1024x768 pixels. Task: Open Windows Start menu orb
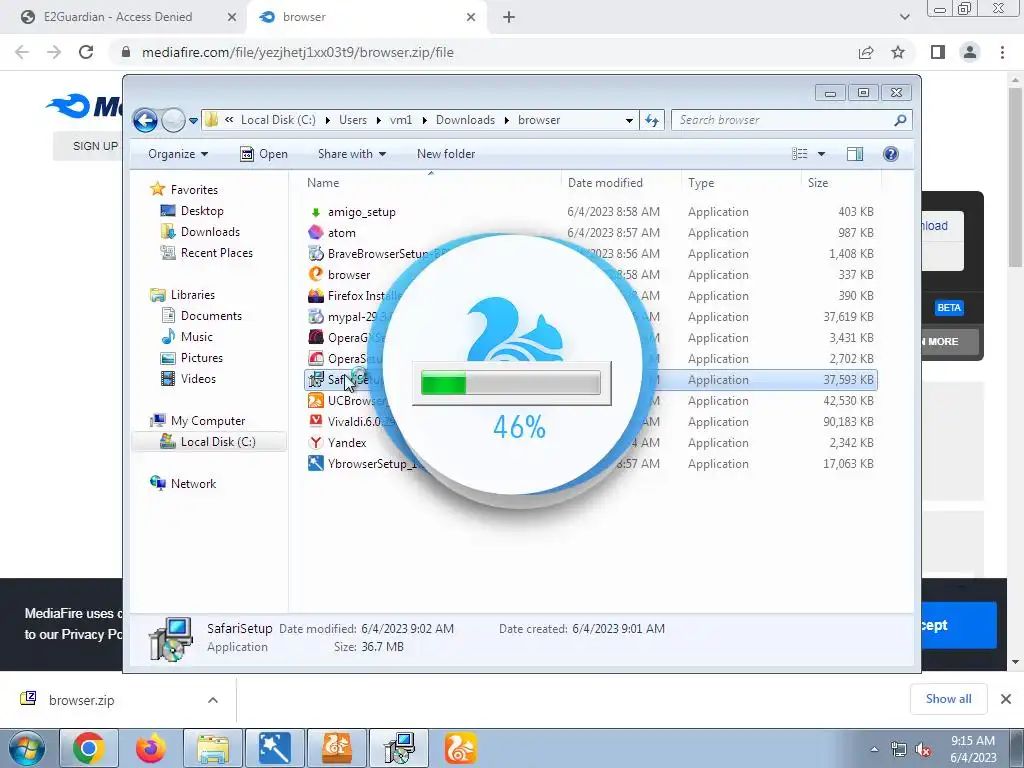[x=26, y=748]
